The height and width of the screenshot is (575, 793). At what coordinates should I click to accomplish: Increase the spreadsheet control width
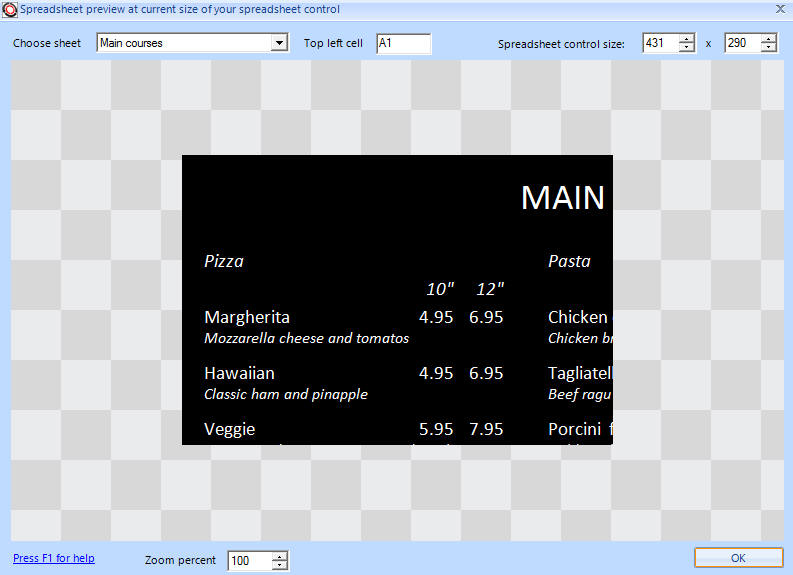pyautogui.click(x=686, y=39)
